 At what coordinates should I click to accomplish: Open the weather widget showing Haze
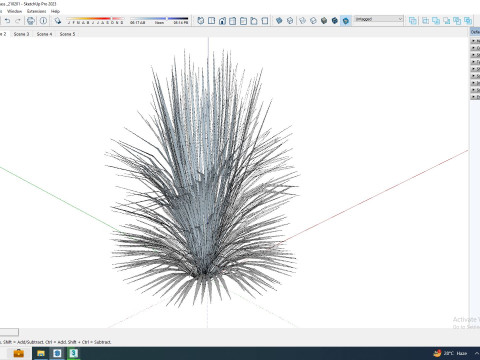450,353
